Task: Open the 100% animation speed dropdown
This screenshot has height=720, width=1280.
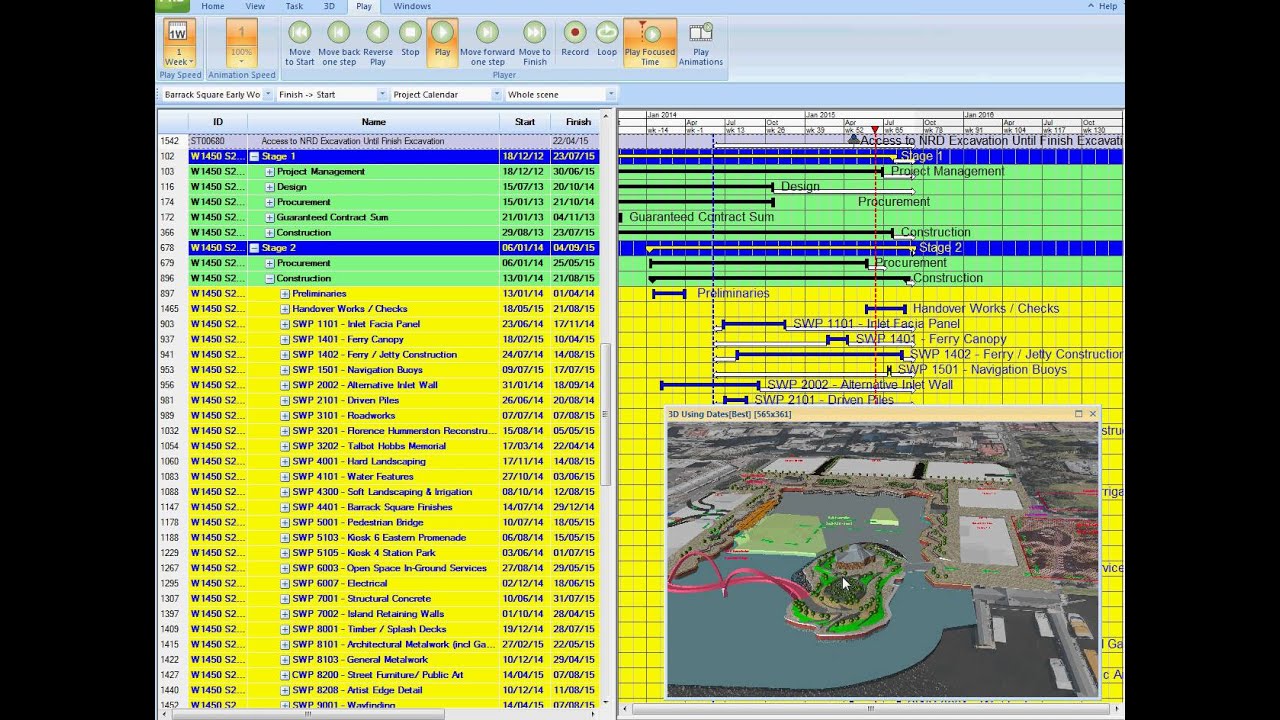Action: point(241,43)
